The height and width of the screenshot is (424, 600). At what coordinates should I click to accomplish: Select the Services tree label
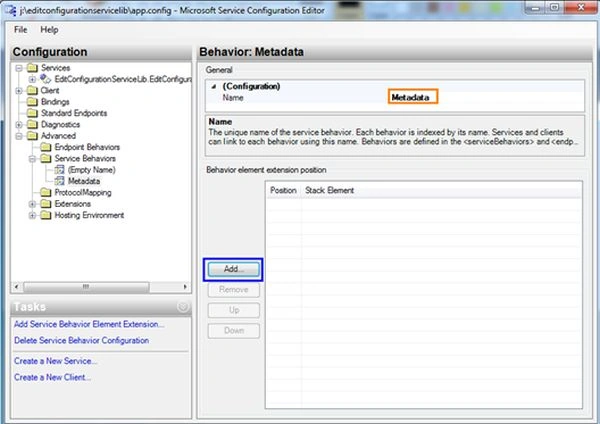(x=55, y=68)
